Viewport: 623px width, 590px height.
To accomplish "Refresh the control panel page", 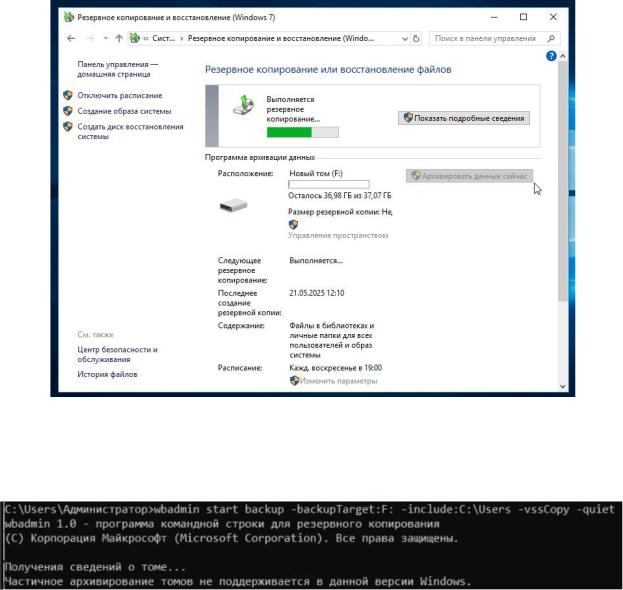I will [416, 39].
